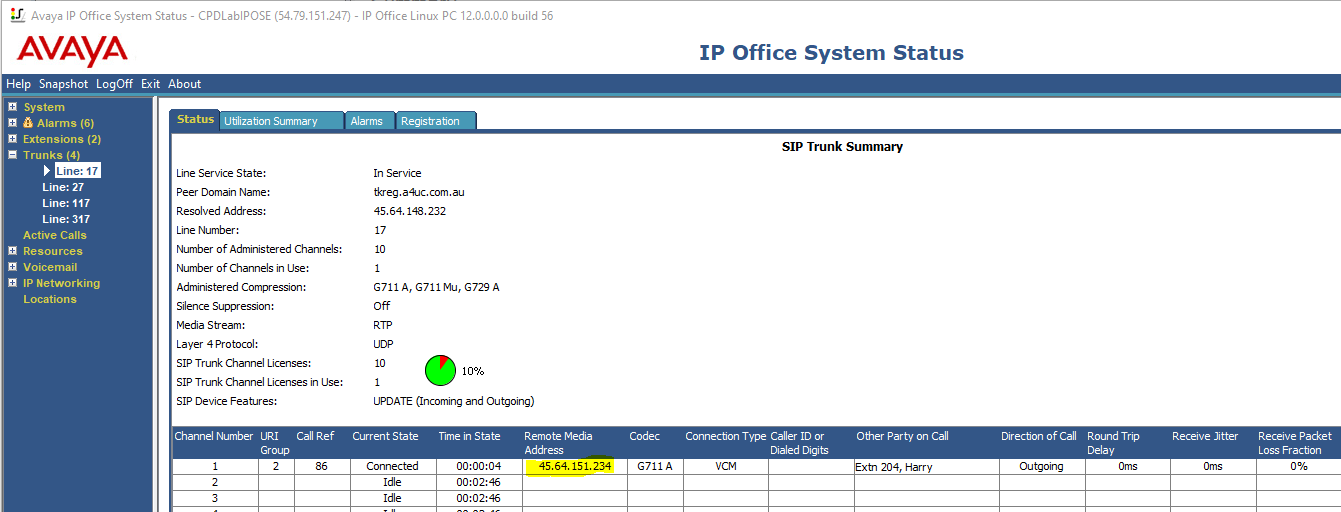Click UPDATE (Incoming and Outgoing) value
This screenshot has width=1341, height=512.
tap(453, 401)
